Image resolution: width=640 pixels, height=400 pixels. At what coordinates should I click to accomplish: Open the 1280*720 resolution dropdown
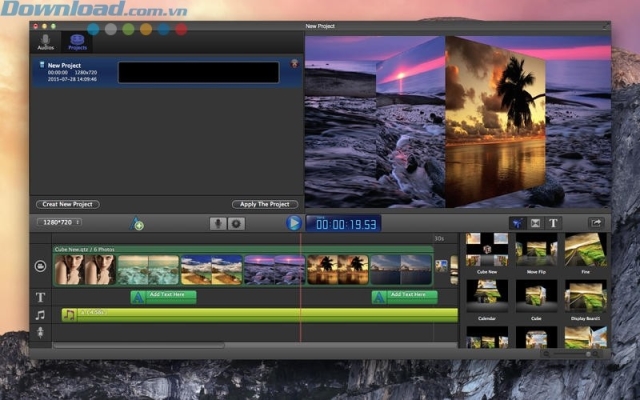pos(60,222)
